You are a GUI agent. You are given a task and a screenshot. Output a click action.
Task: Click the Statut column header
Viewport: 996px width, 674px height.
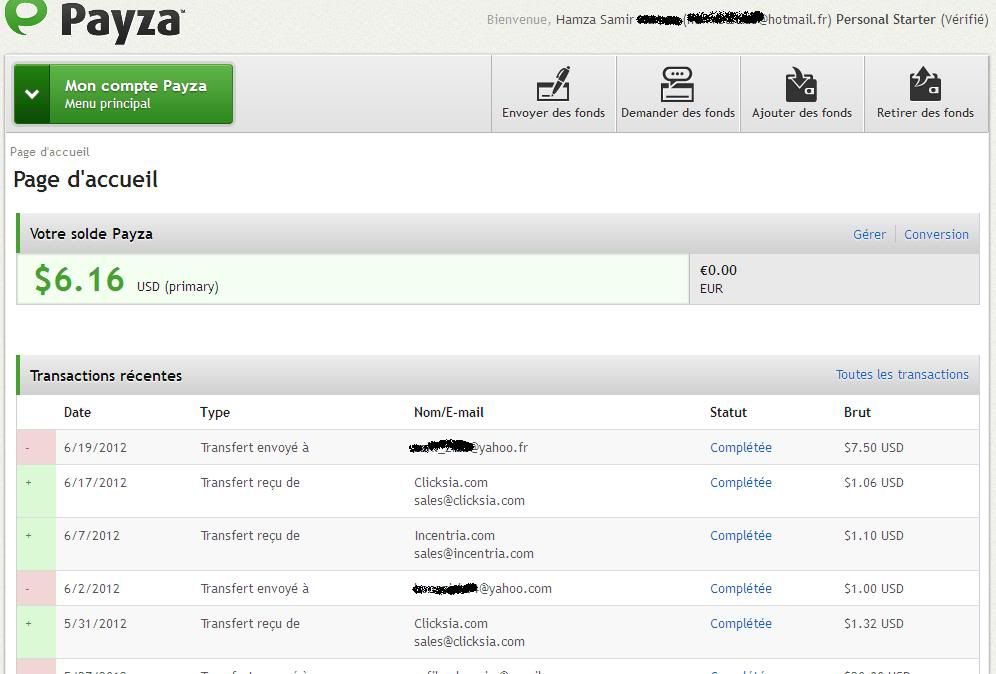pyautogui.click(x=728, y=412)
